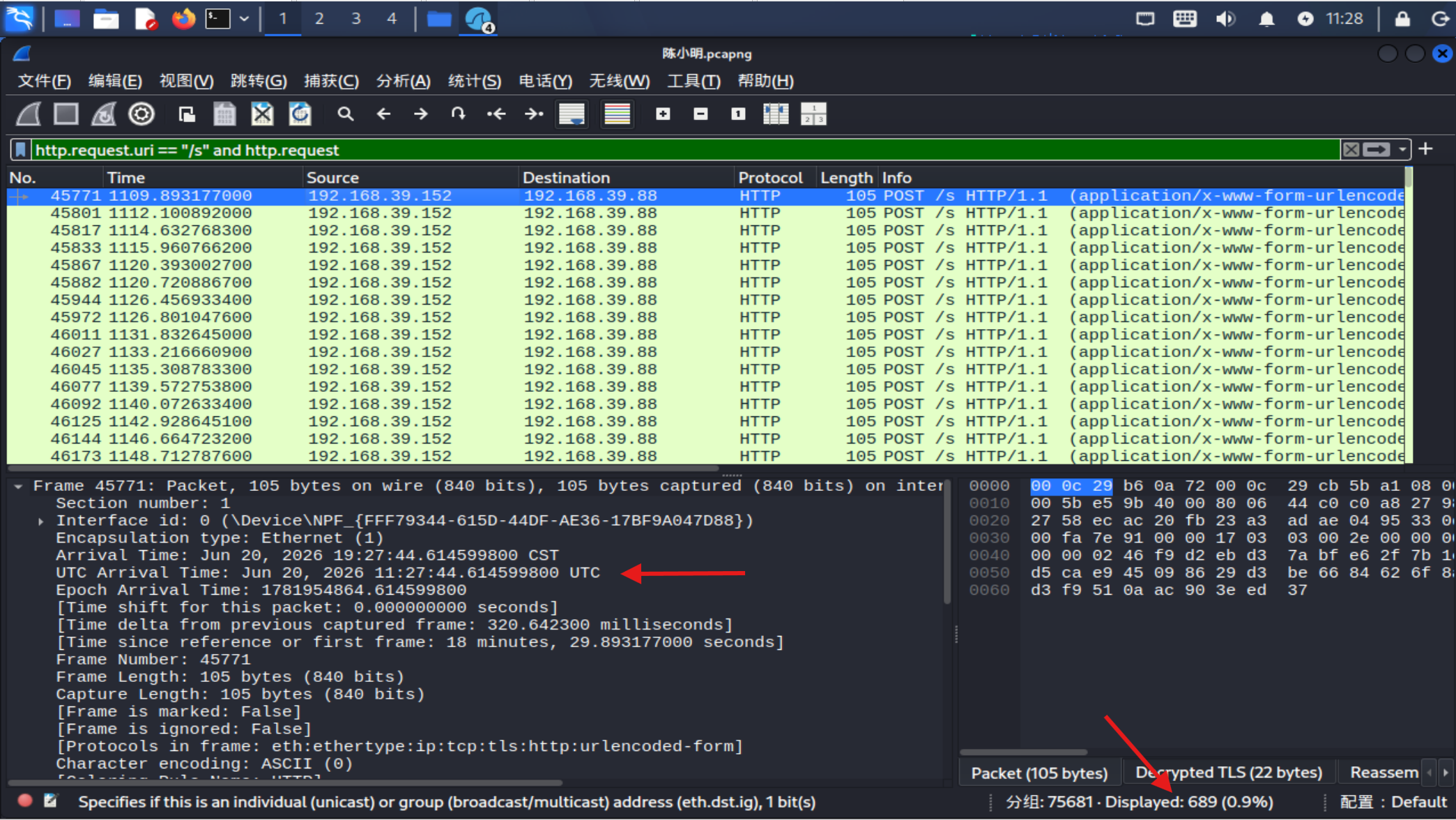Select packet number 45801 row
The height and width of the screenshot is (820, 1456).
[x=705, y=213]
